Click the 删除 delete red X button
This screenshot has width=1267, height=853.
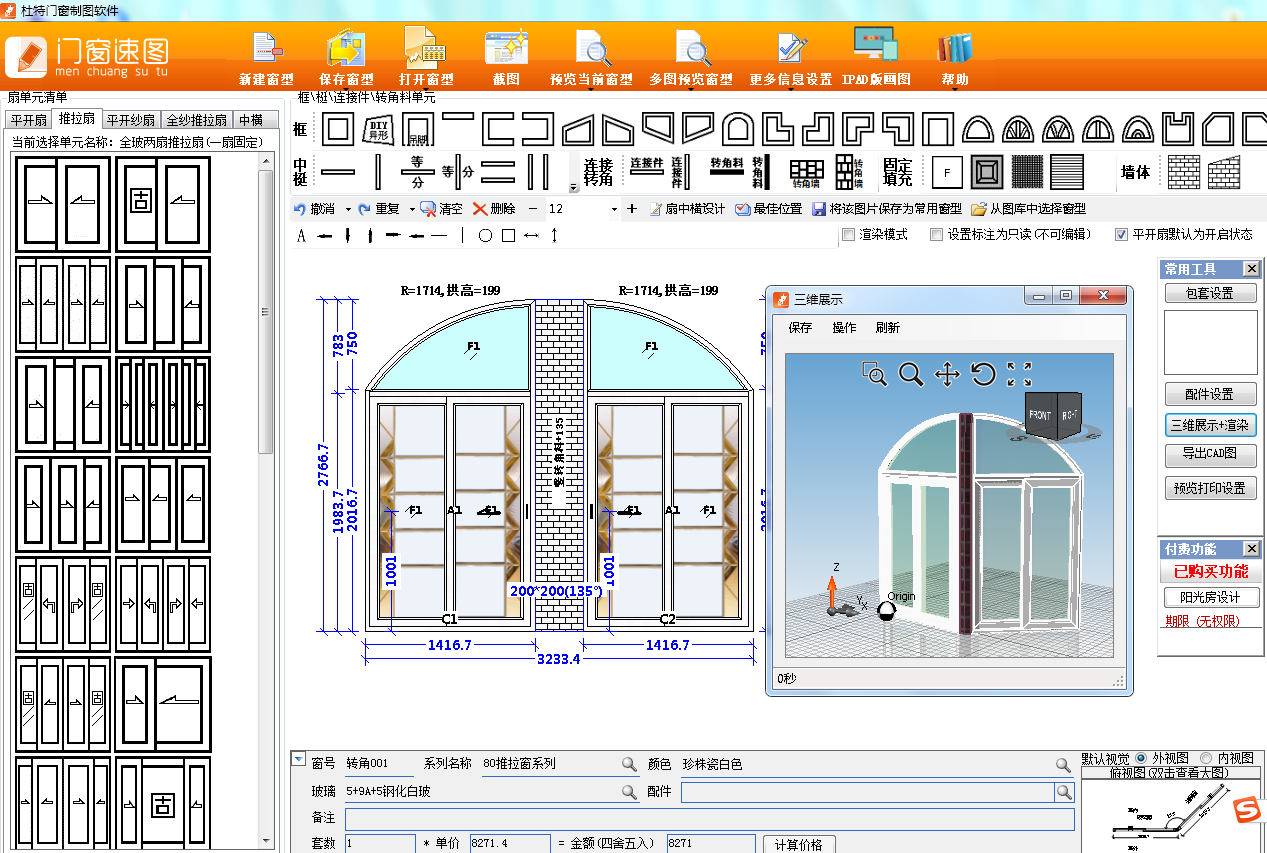(494, 209)
